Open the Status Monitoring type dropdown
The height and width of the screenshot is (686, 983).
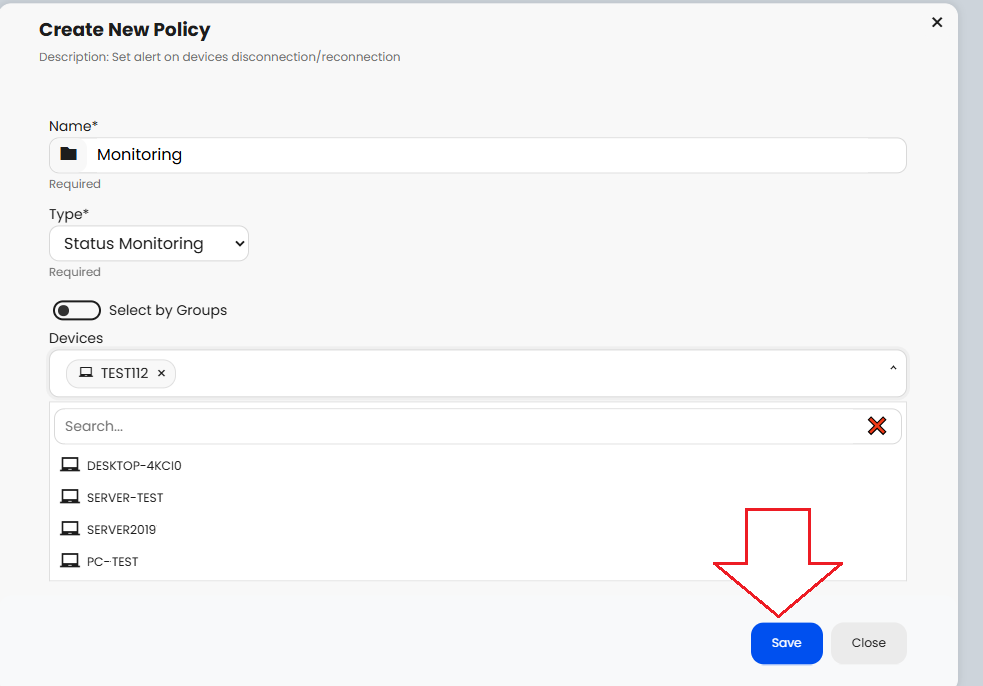point(148,243)
